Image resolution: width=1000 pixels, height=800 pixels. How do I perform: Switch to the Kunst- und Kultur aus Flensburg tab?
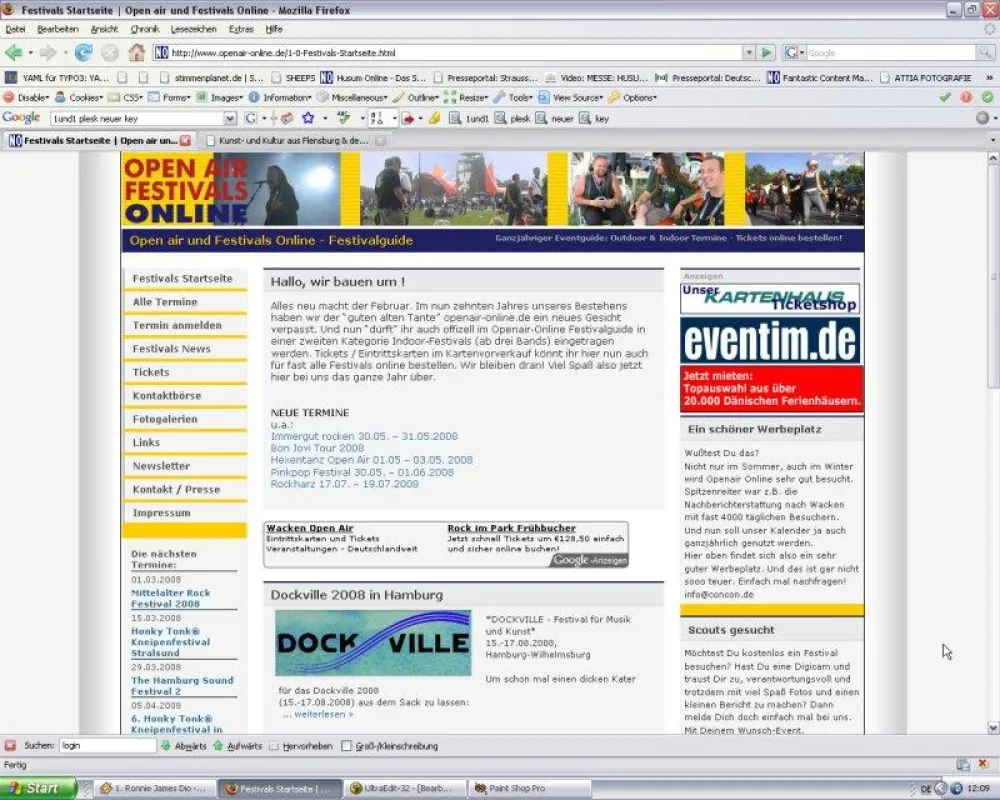click(293, 140)
